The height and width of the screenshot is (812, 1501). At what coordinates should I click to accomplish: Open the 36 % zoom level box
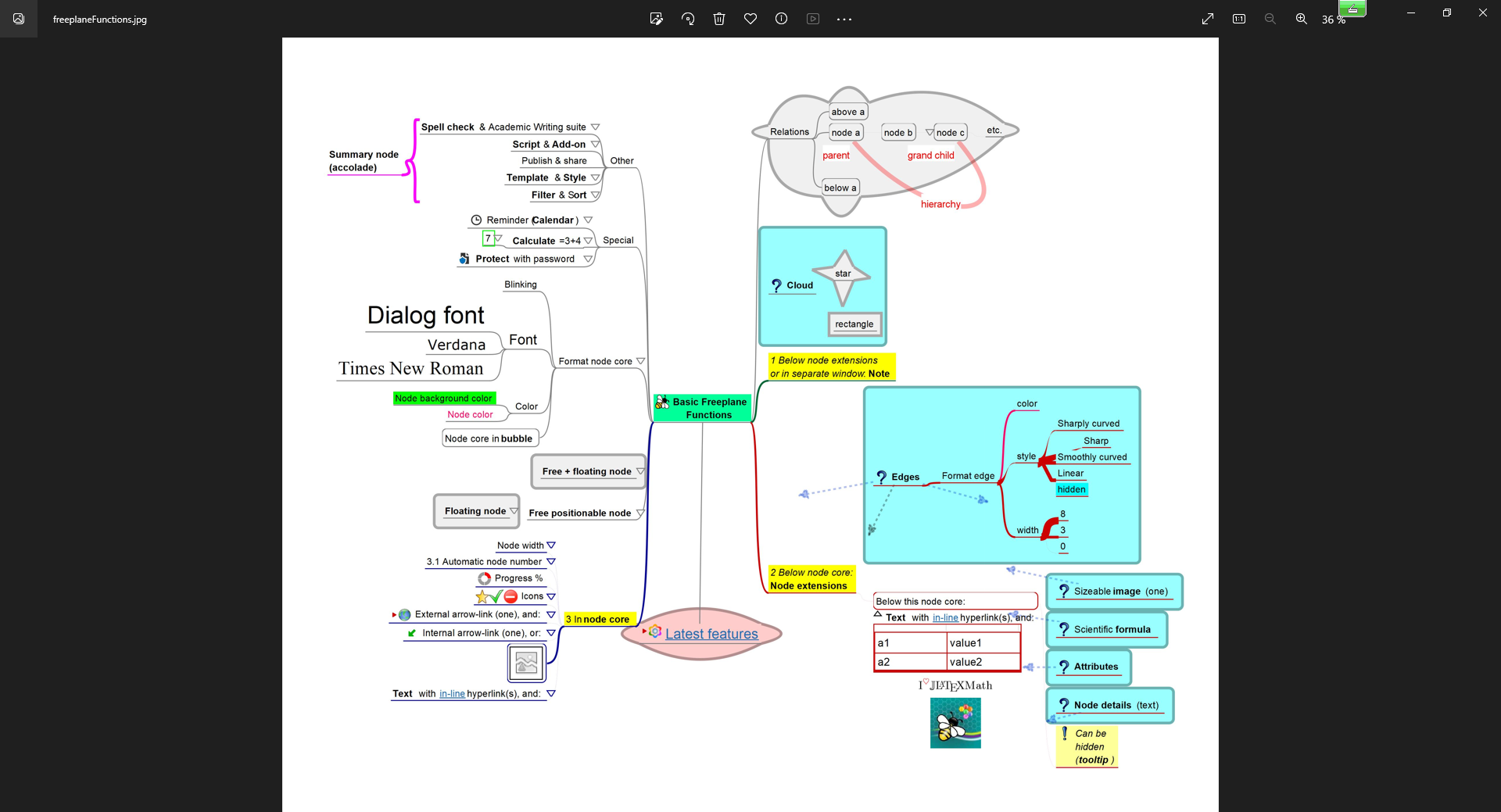(x=1333, y=20)
